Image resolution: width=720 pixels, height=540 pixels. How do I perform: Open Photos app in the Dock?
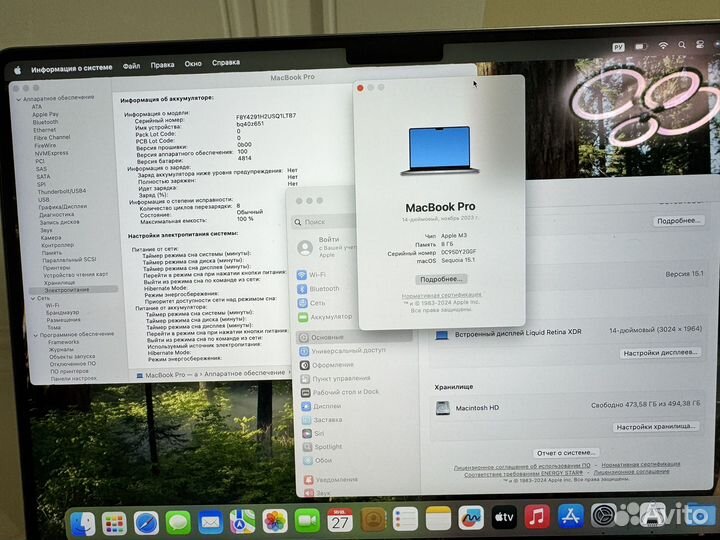(x=275, y=521)
